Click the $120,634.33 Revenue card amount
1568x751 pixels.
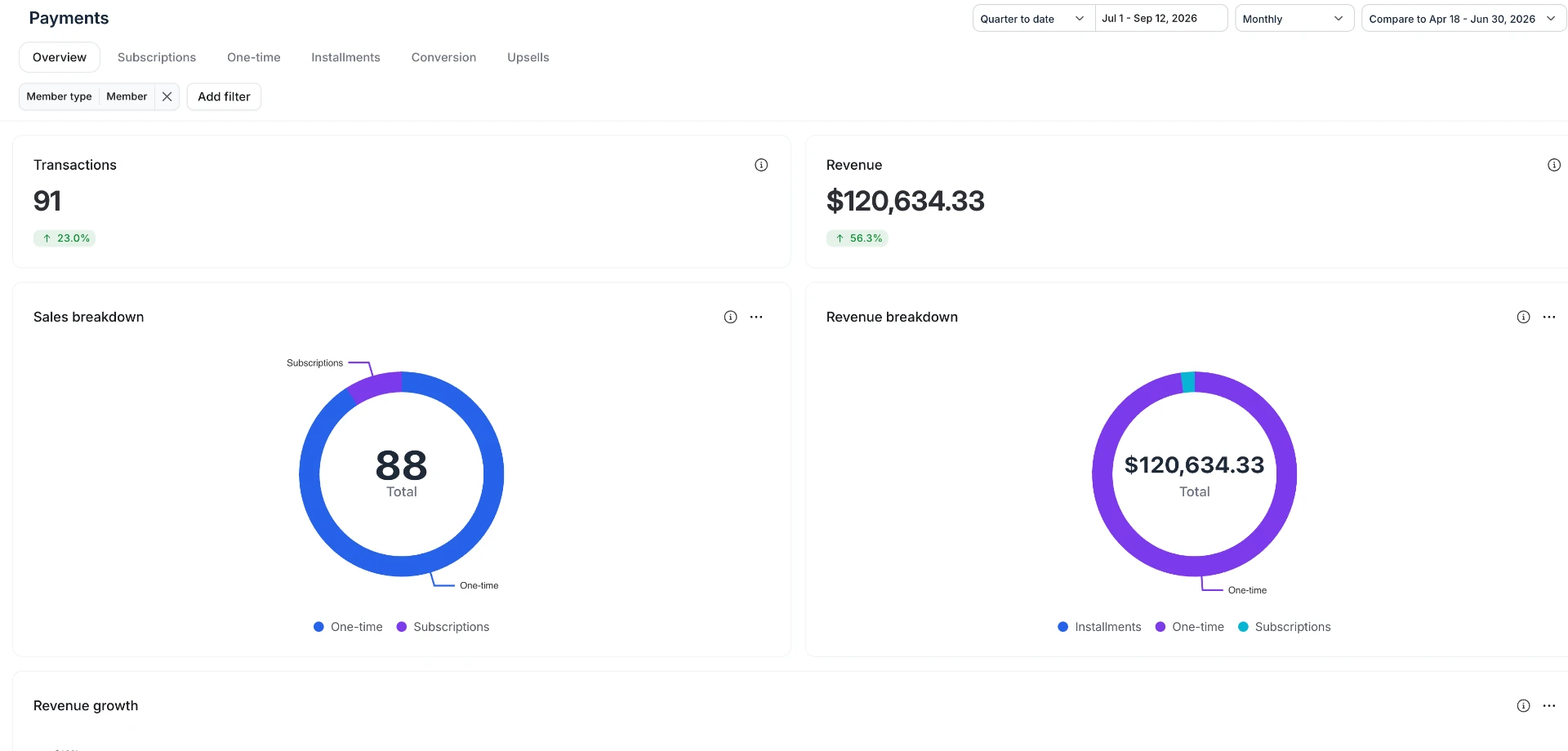pos(906,201)
